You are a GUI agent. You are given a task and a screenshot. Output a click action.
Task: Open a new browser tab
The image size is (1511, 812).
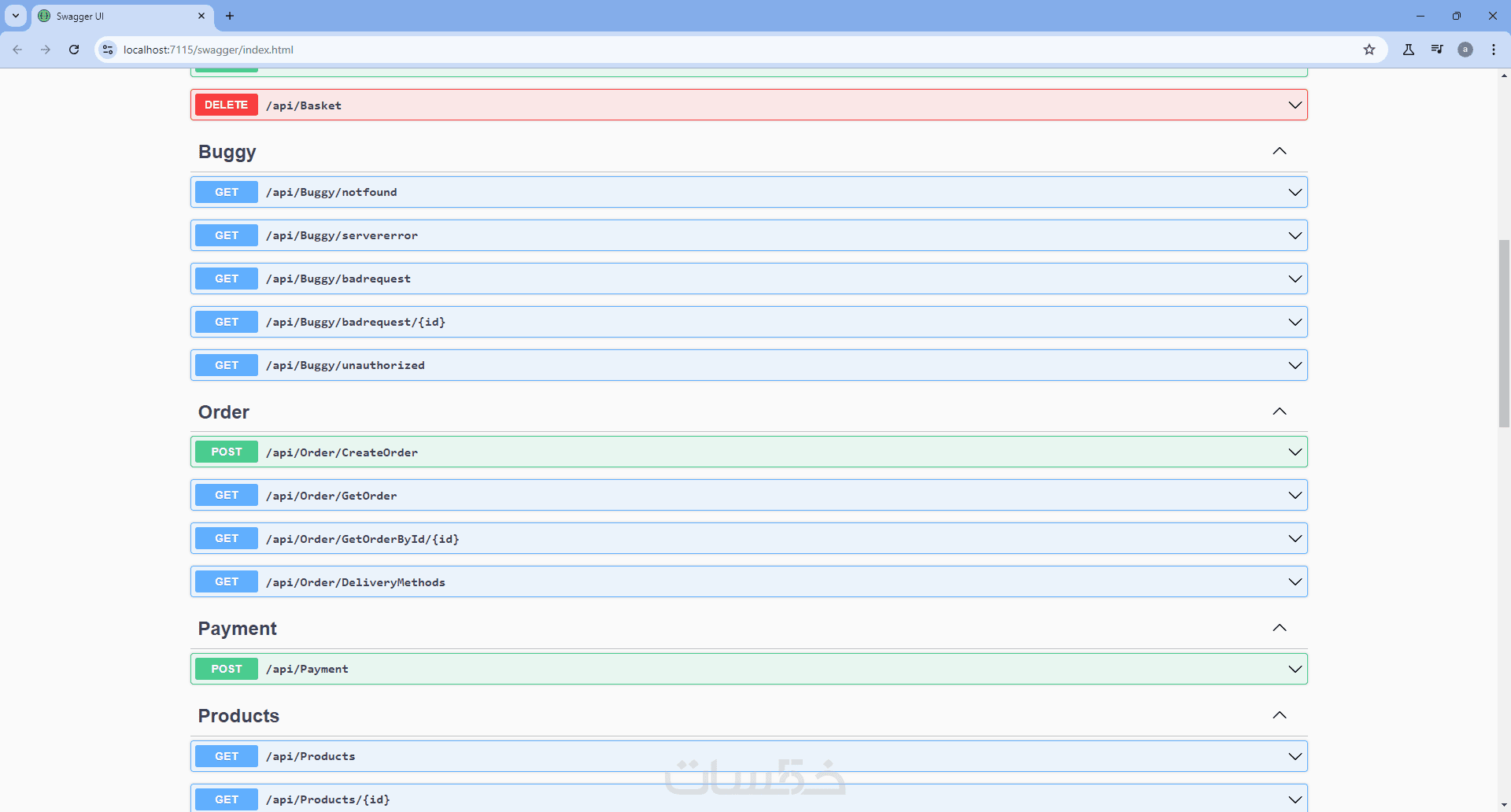pos(230,16)
